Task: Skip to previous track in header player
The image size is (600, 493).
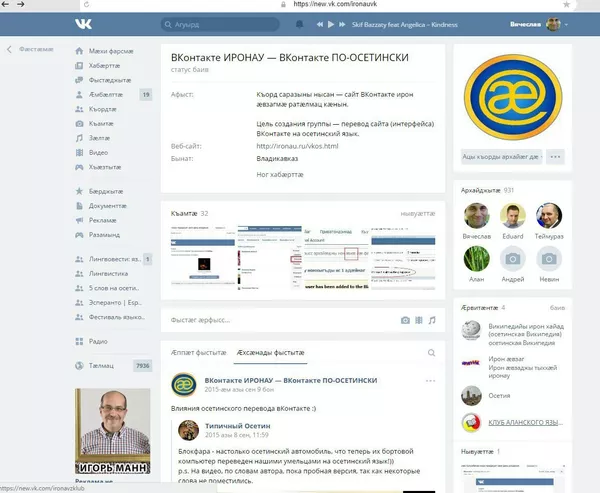Action: (x=320, y=24)
